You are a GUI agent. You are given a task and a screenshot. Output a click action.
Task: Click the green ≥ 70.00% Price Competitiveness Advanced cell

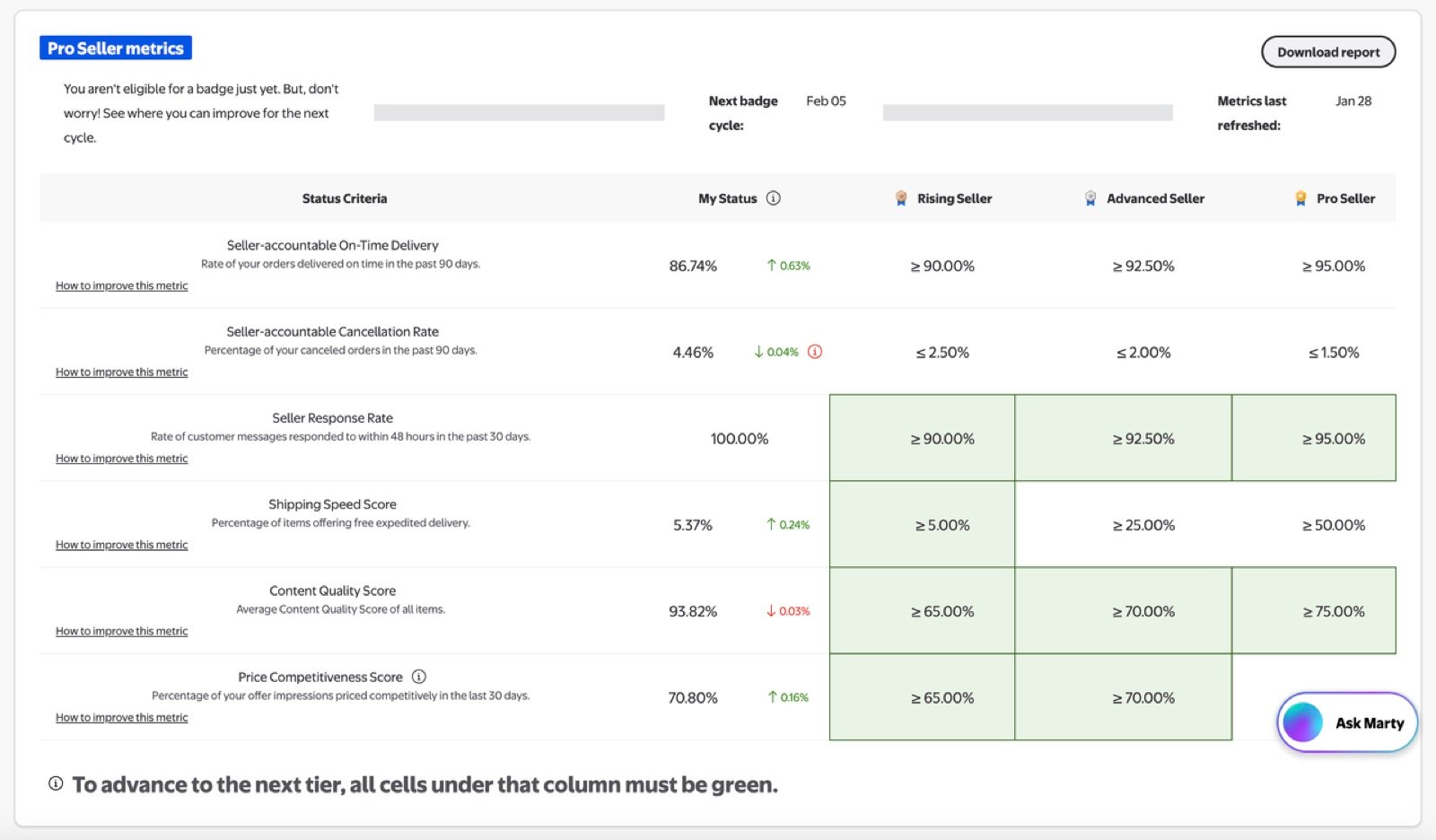pyautogui.click(x=1124, y=696)
